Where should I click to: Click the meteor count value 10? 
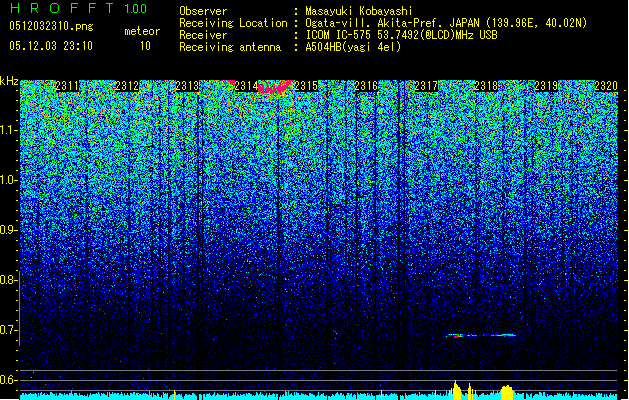(145, 46)
